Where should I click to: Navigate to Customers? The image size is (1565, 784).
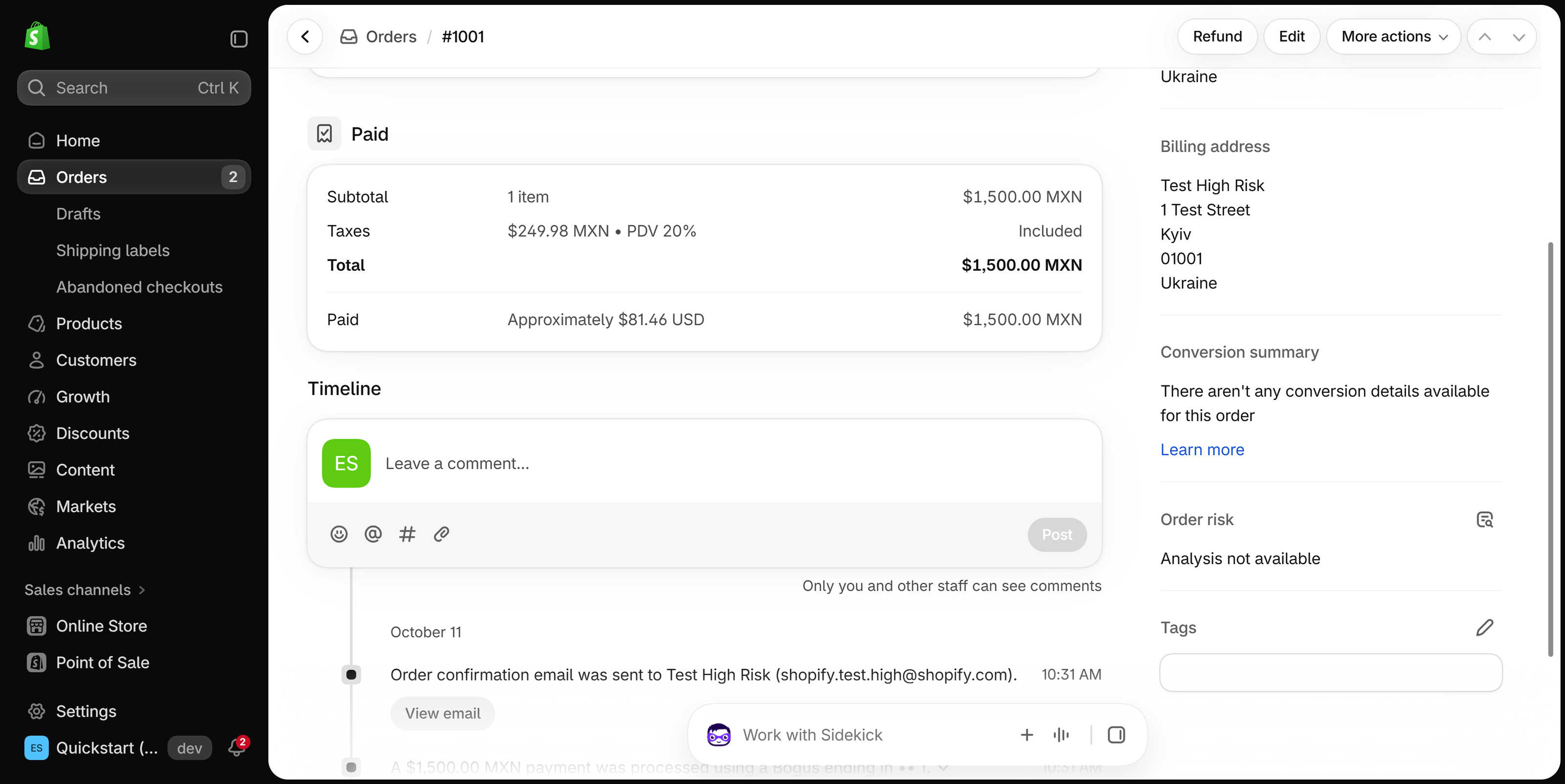click(x=134, y=360)
